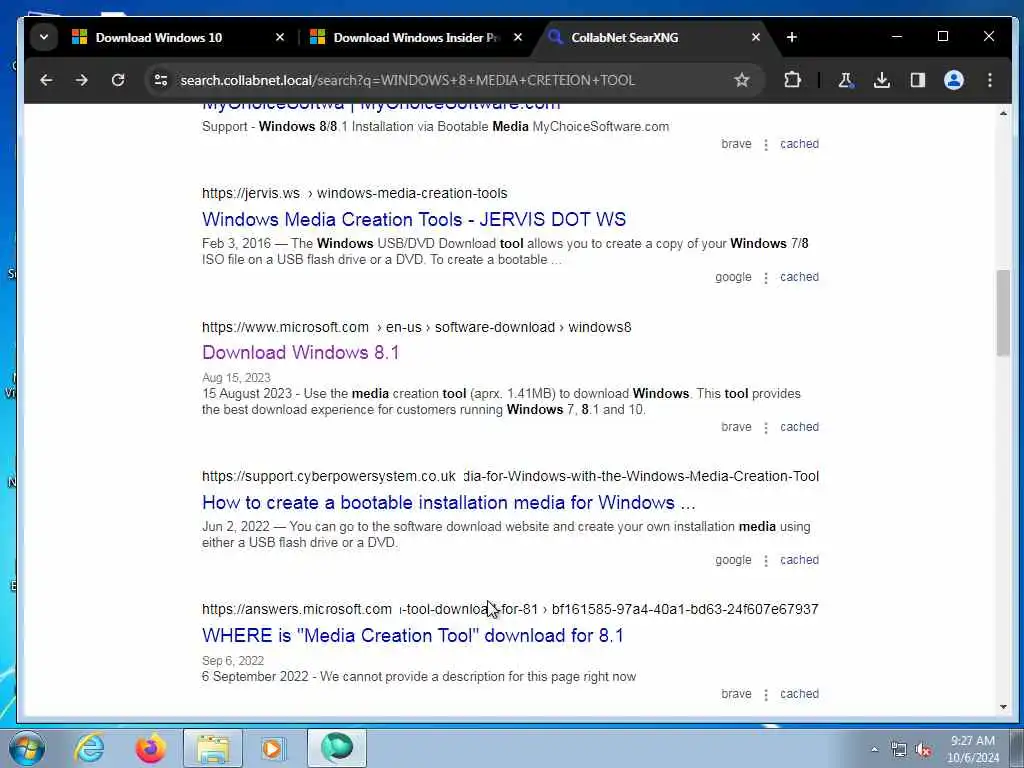The width and height of the screenshot is (1024, 768).
Task: Go forward to the next page
Action: pos(82,80)
